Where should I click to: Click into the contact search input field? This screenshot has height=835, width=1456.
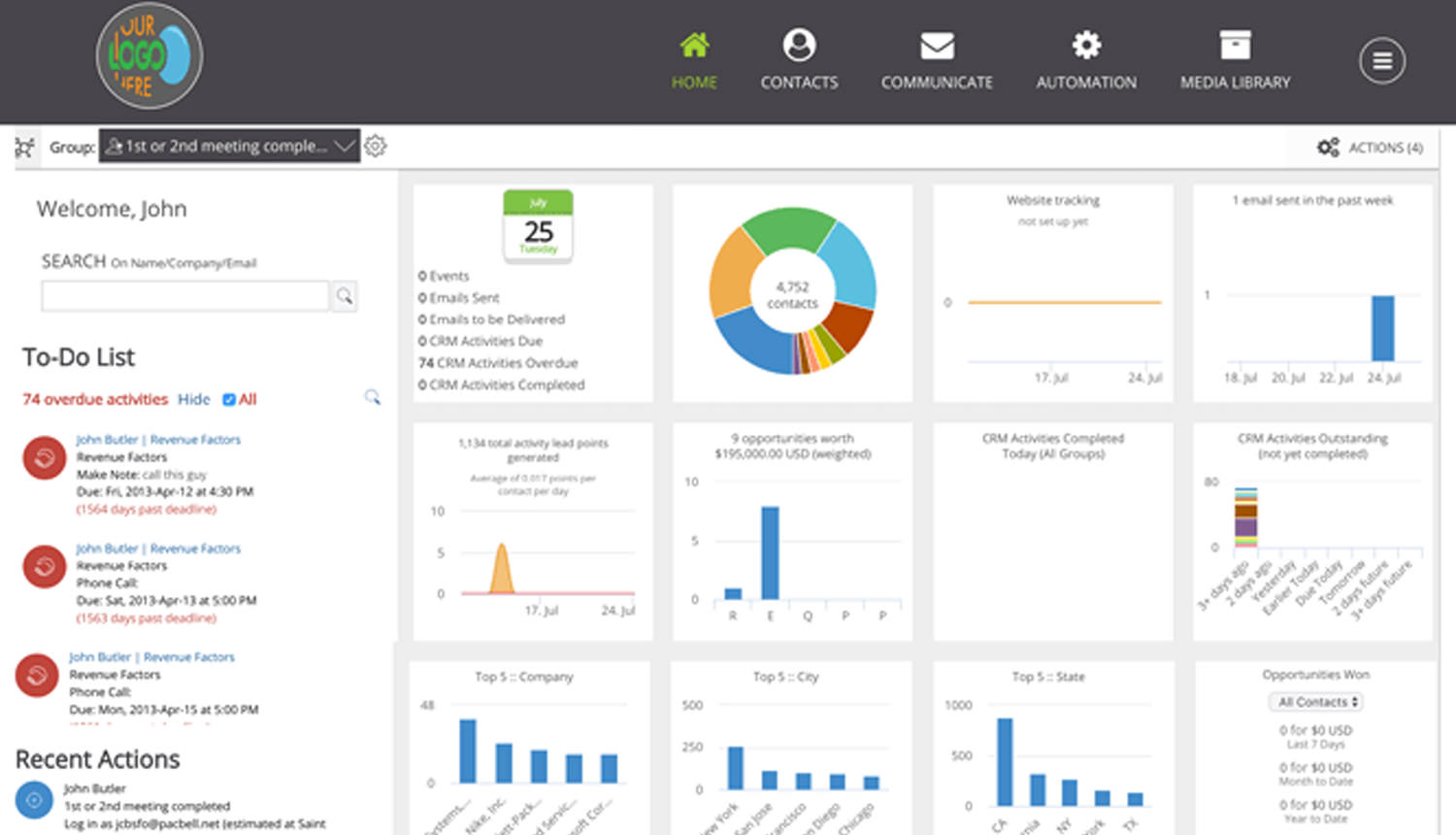coord(185,296)
